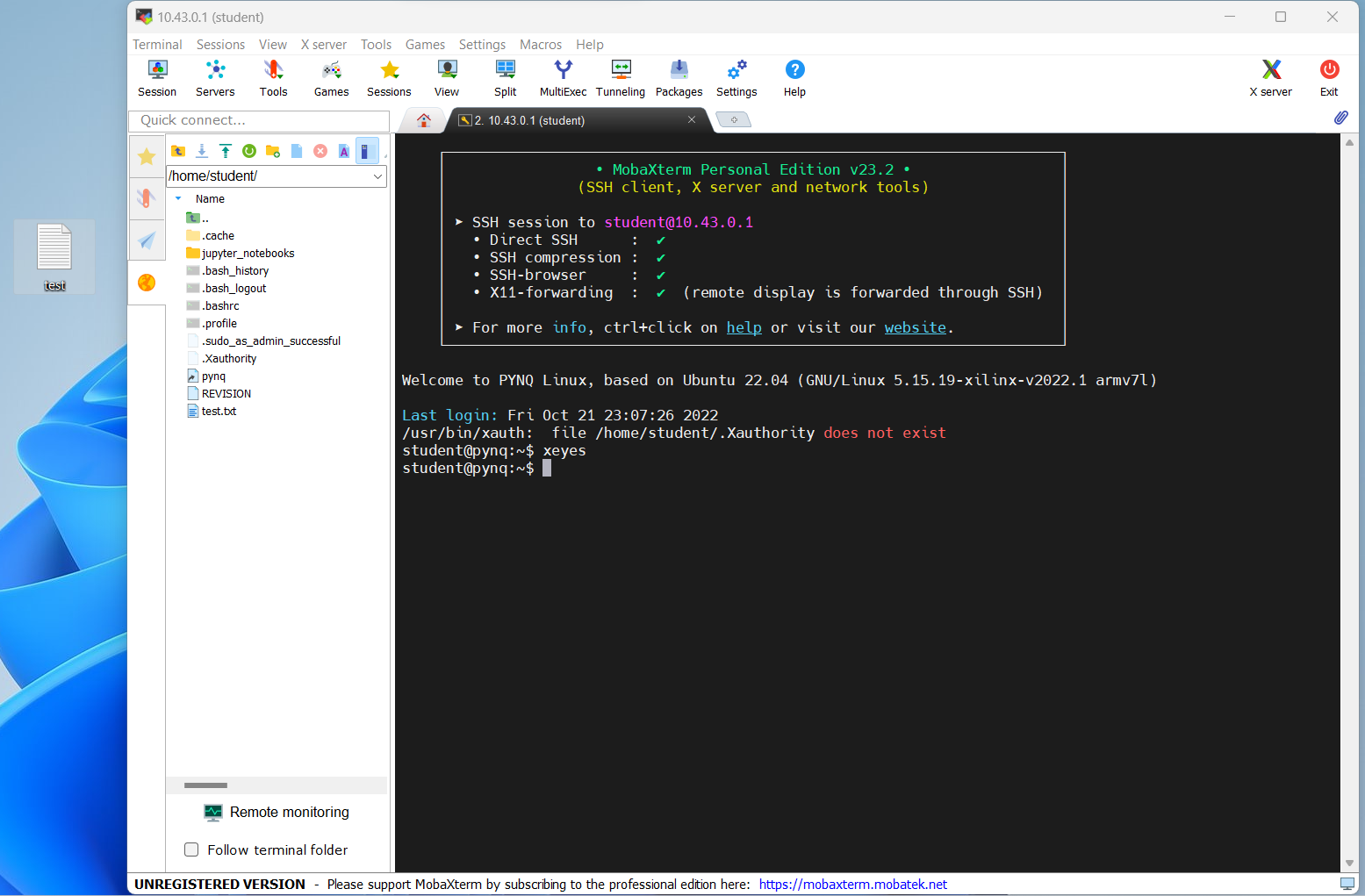The image size is (1365, 896).
Task: Collapse the Name column sort arrow
Action: pos(178,199)
